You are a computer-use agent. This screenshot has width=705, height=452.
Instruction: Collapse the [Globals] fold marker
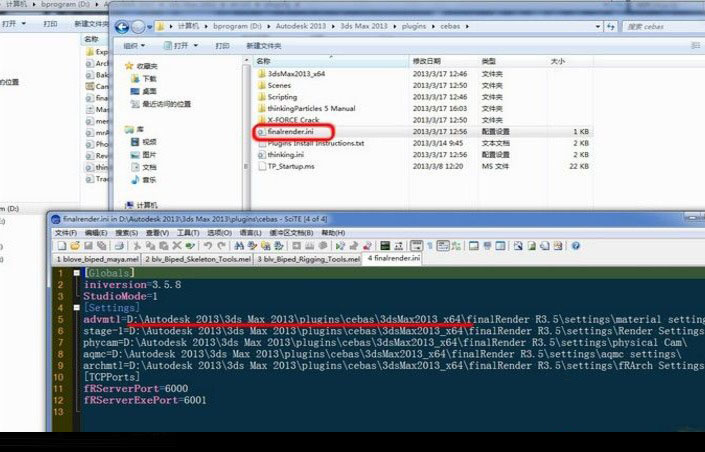click(x=76, y=273)
